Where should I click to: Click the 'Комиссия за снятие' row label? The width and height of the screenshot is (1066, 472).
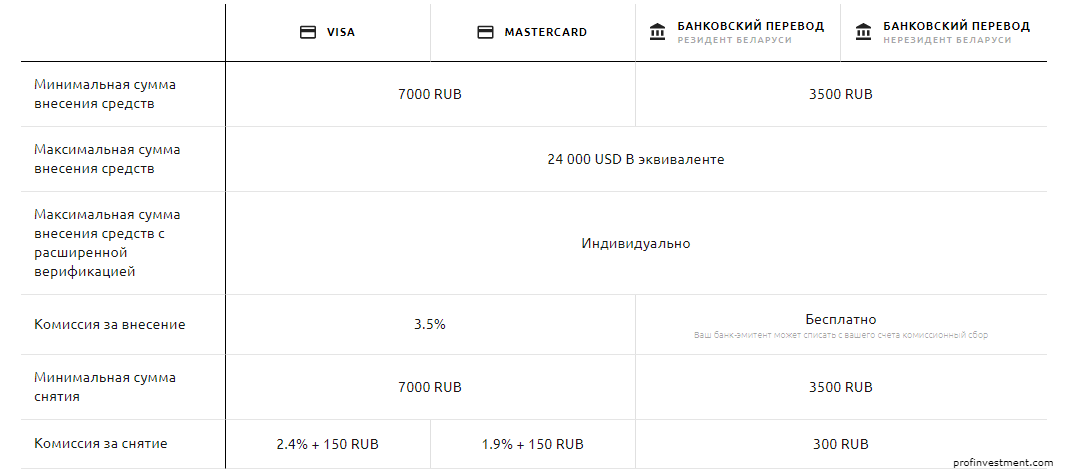click(x=101, y=444)
